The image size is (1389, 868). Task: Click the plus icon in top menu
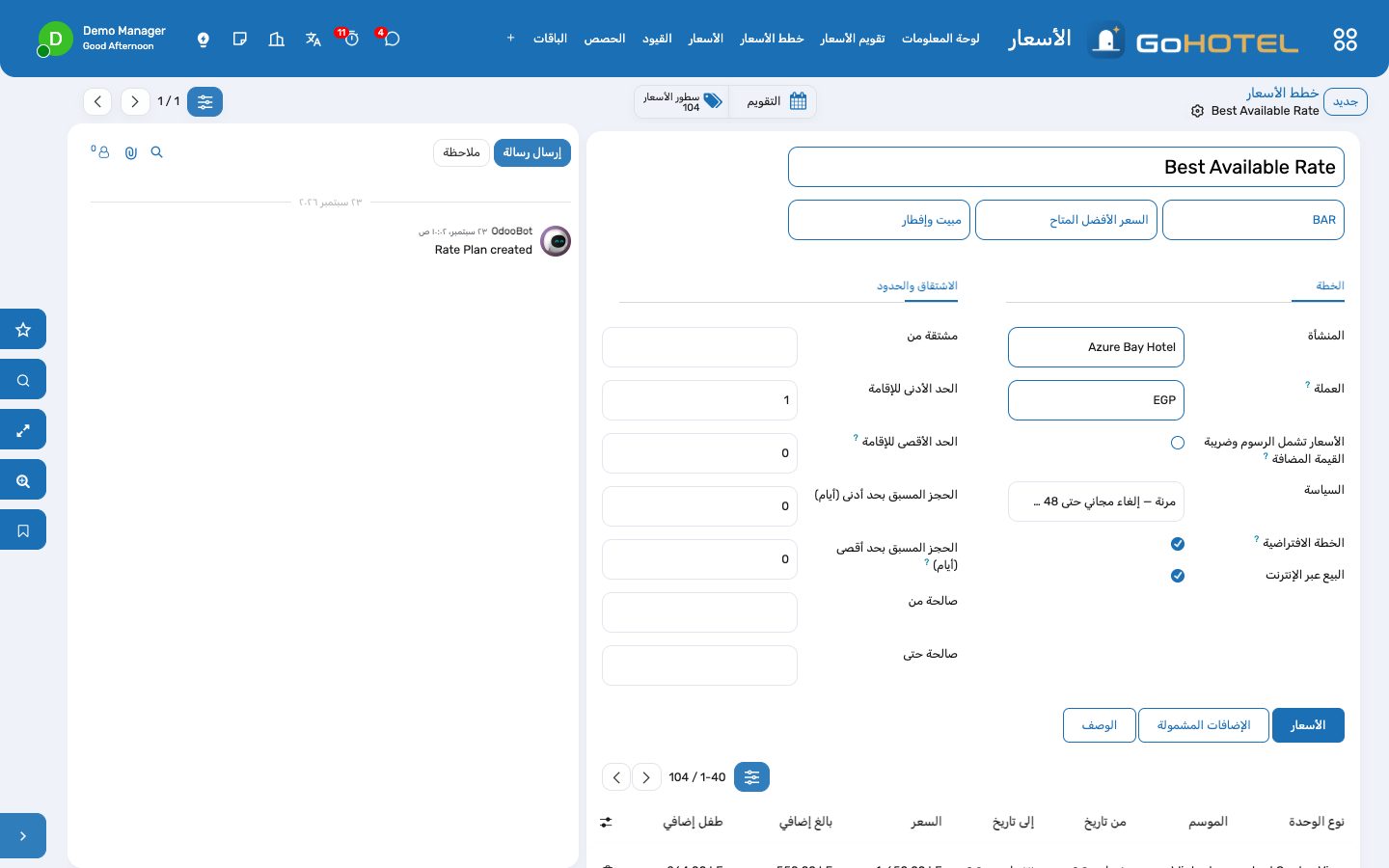point(510,39)
